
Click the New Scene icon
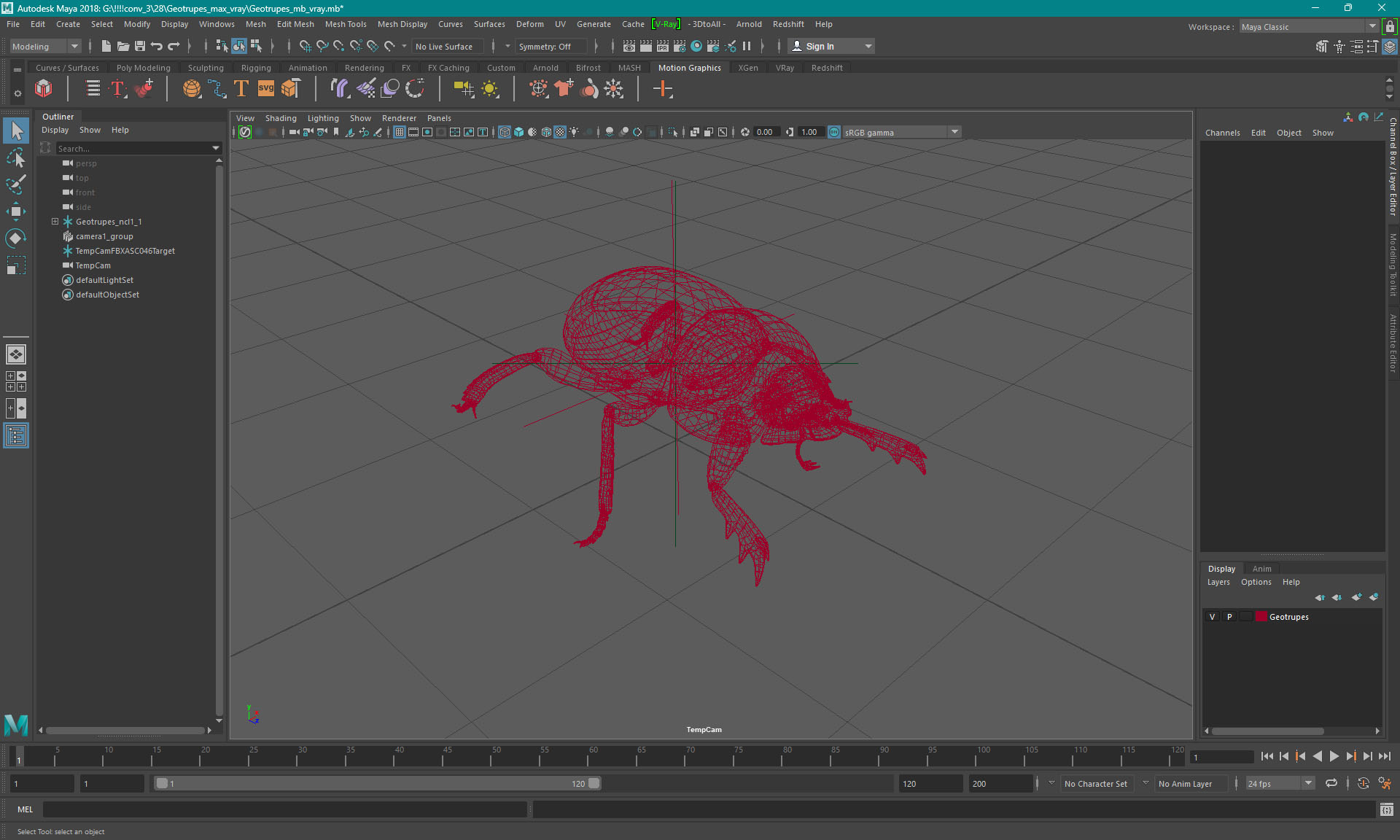pos(106,46)
